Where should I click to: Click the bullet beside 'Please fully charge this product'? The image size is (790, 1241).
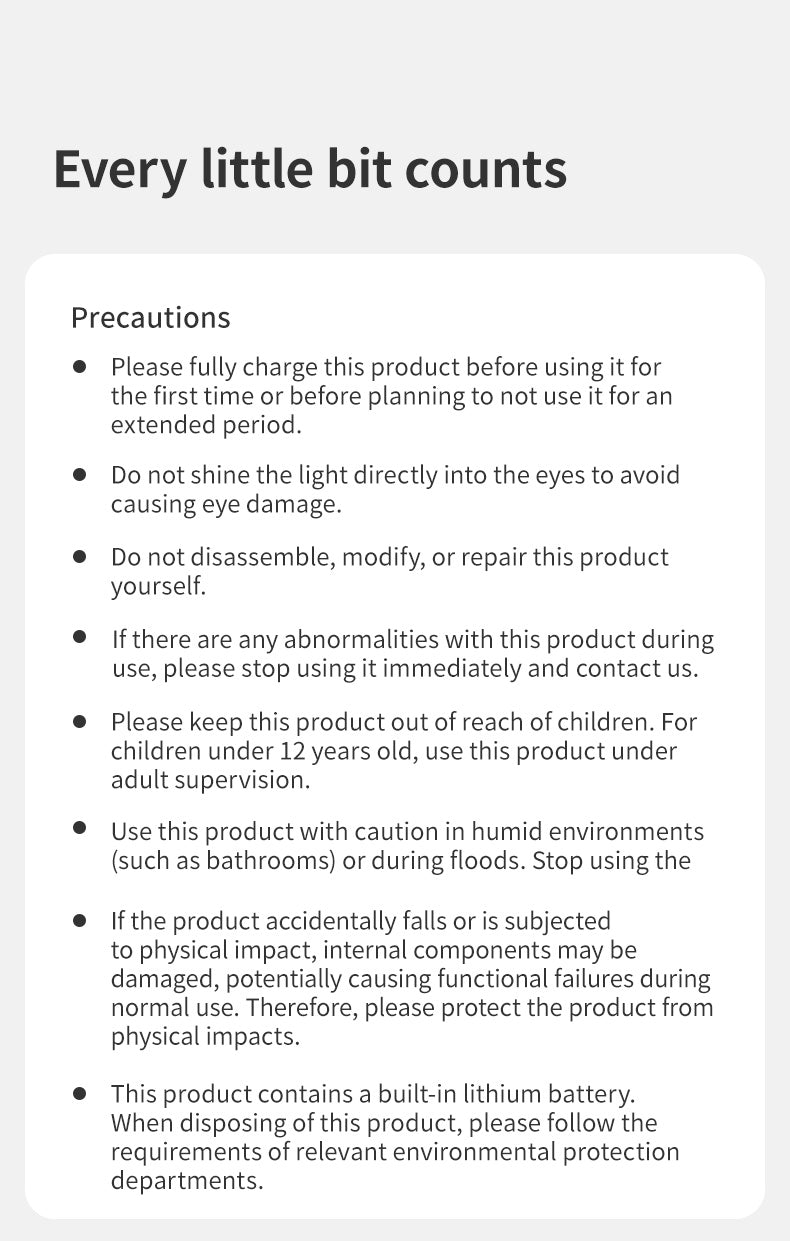(x=80, y=367)
